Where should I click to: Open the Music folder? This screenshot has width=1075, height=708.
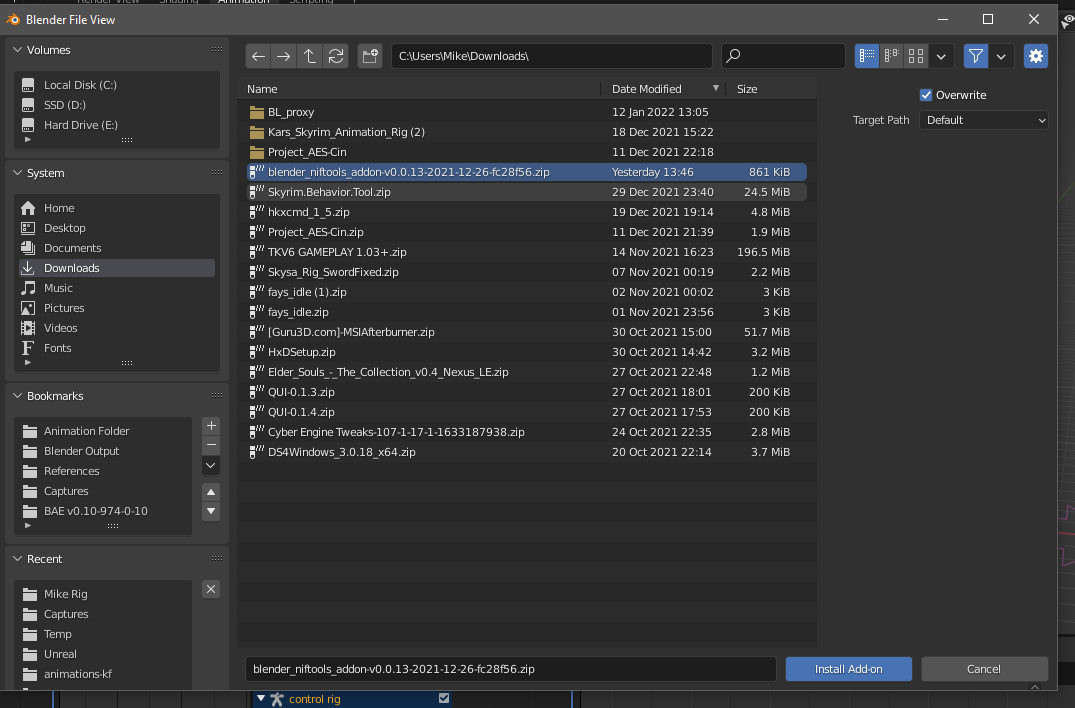click(117, 288)
